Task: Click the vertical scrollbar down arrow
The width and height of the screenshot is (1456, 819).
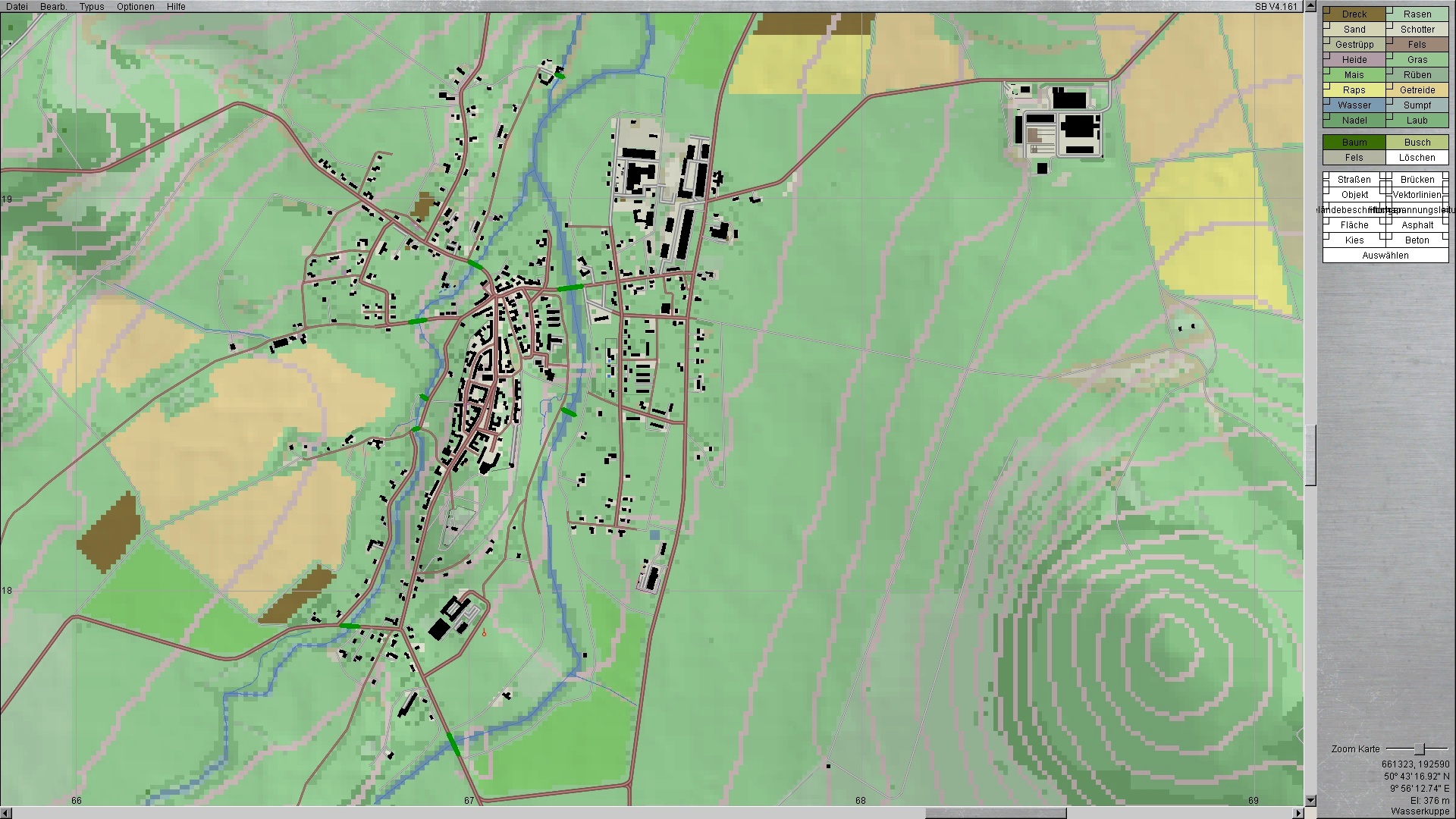Action: [x=1310, y=801]
